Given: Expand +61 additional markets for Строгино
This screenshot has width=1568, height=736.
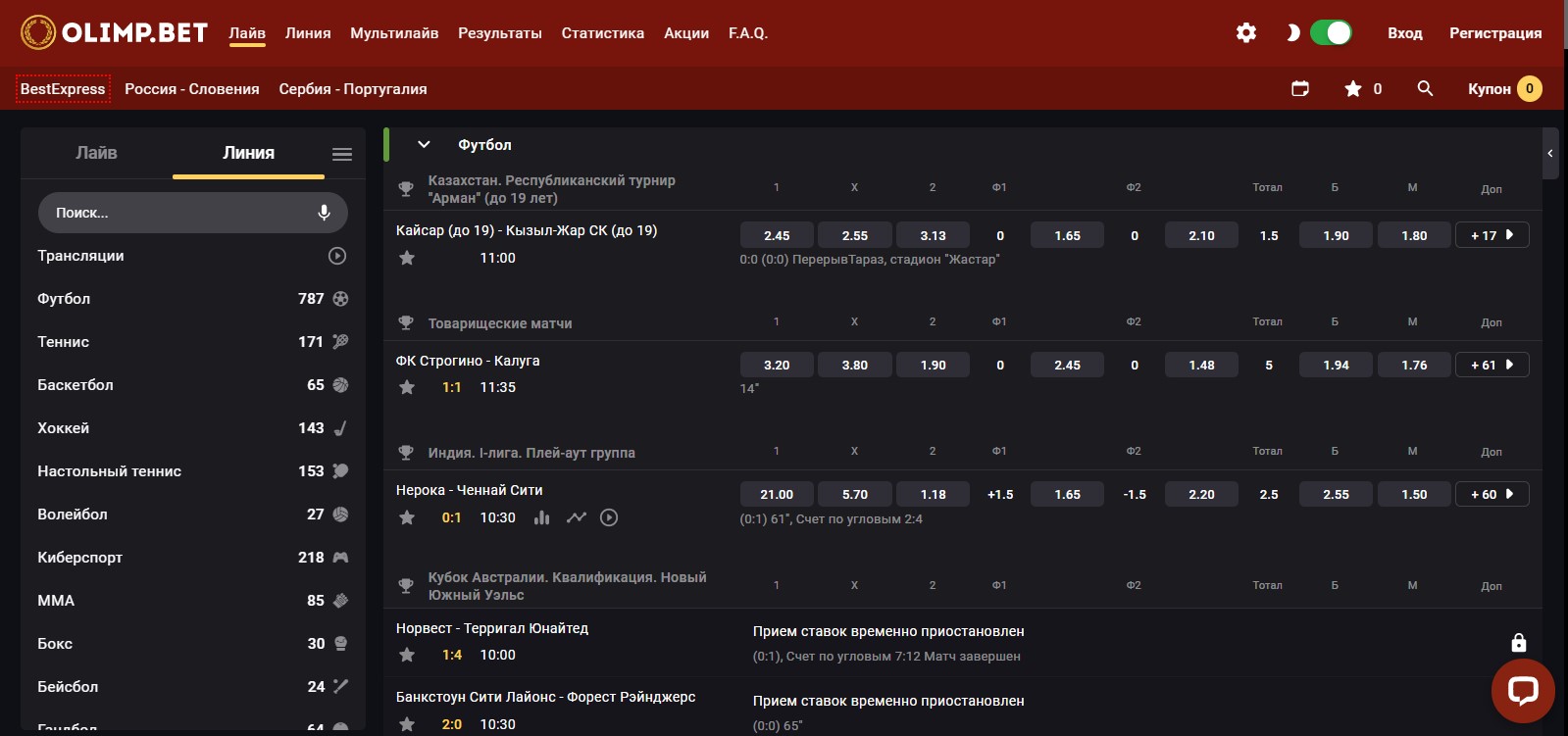Looking at the screenshot, I should click(1492, 365).
